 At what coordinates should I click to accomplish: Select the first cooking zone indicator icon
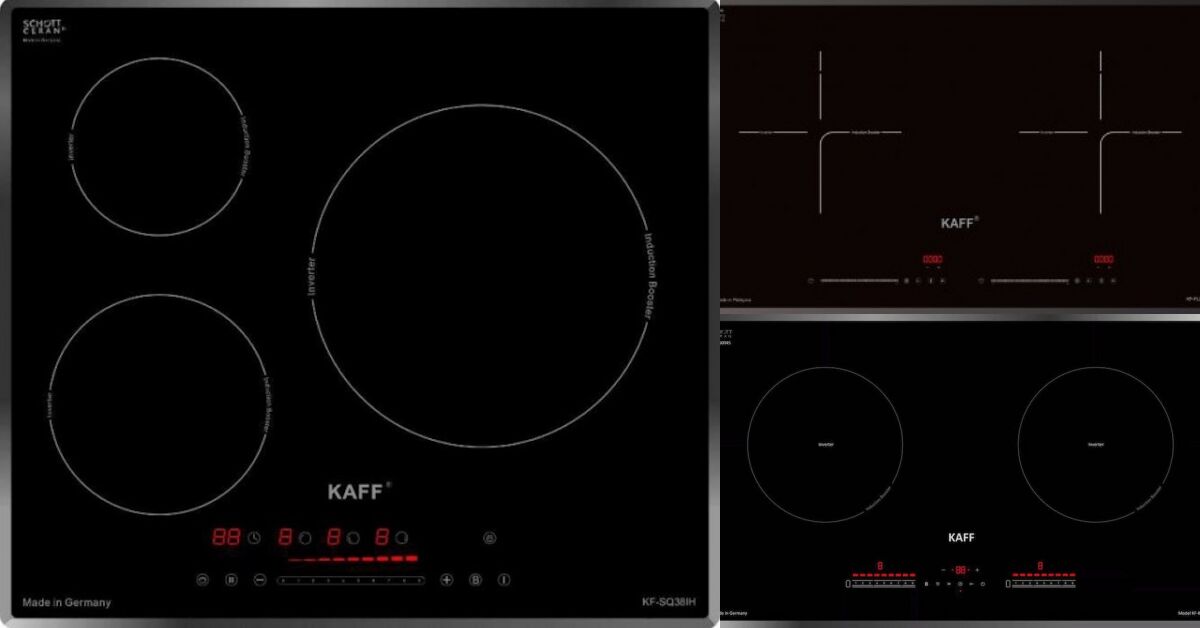pyautogui.click(x=306, y=538)
